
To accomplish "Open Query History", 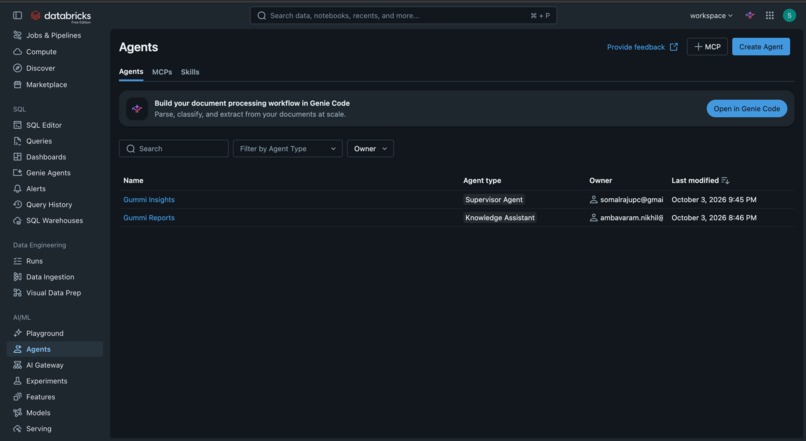I will (49, 205).
